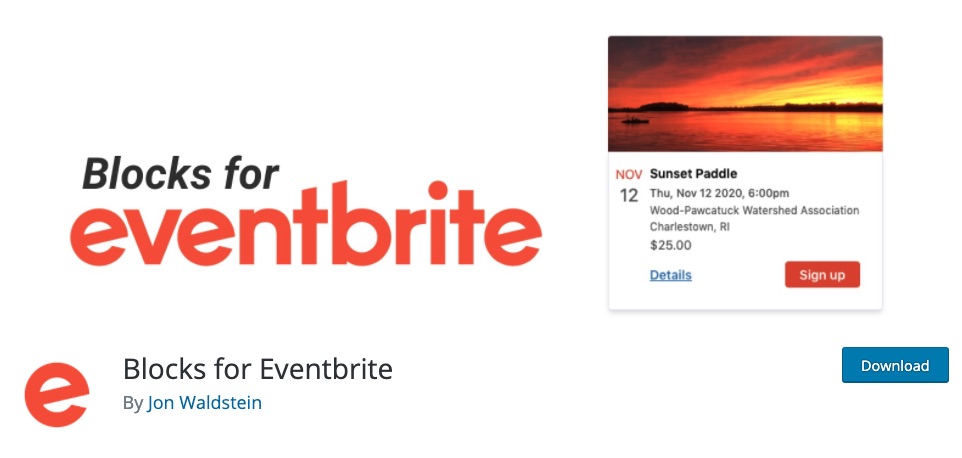Open the Jon Waldstein author link
The width and height of the screenshot is (962, 458).
click(204, 403)
